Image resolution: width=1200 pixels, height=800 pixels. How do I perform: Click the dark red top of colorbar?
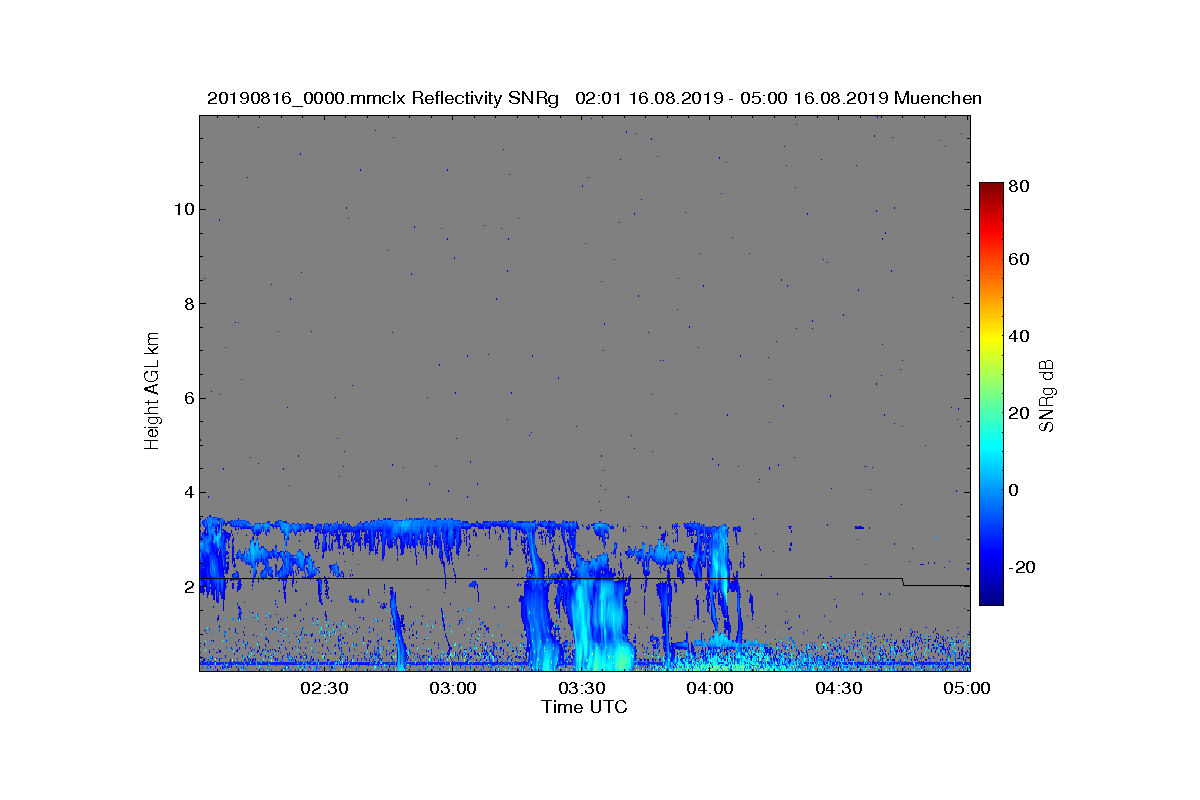click(991, 189)
